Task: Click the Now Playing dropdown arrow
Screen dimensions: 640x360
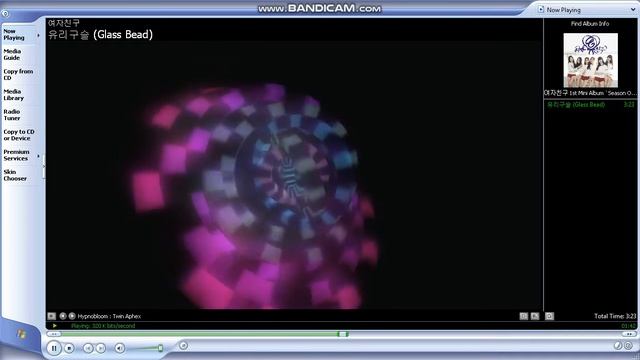Action: (633, 10)
